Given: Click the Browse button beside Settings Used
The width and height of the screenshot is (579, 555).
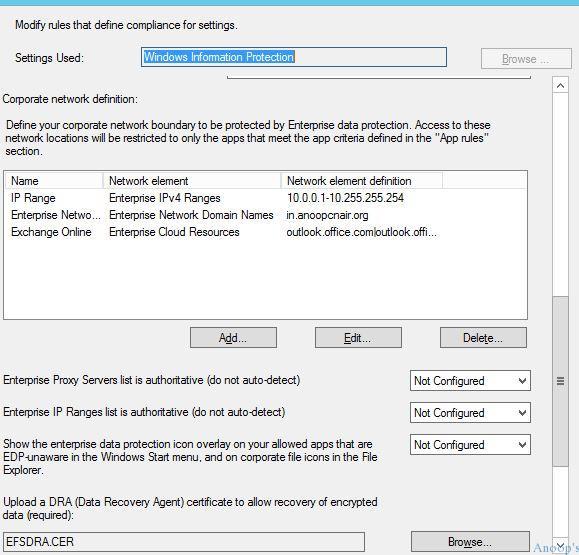Looking at the screenshot, I should pos(526,59).
